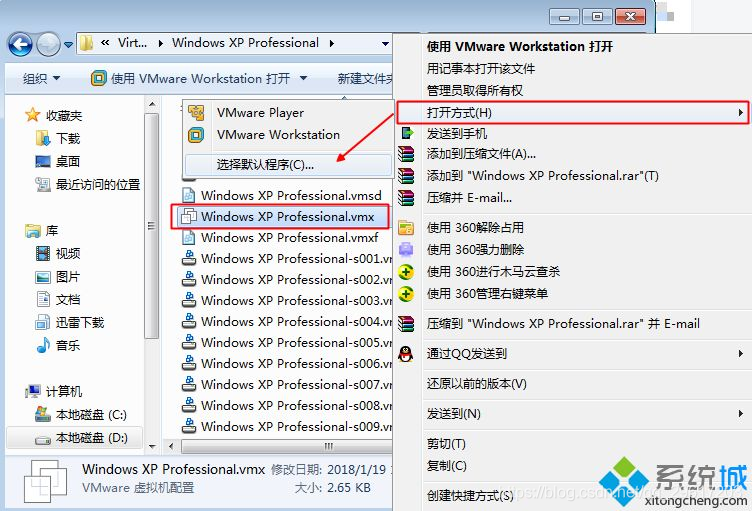752x511 pixels.
Task: Choose 发送到手机 in context menu
Action: click(x=457, y=133)
